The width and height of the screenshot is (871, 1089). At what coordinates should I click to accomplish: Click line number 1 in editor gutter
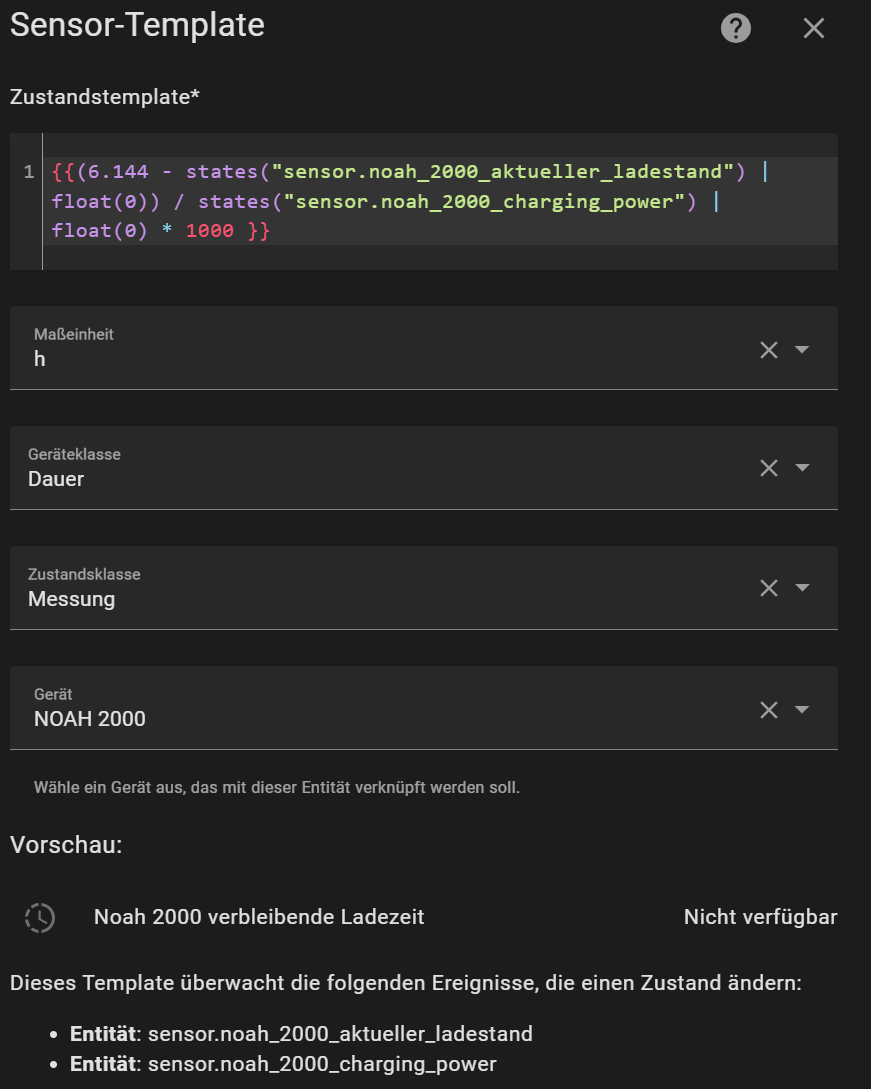click(x=28, y=172)
